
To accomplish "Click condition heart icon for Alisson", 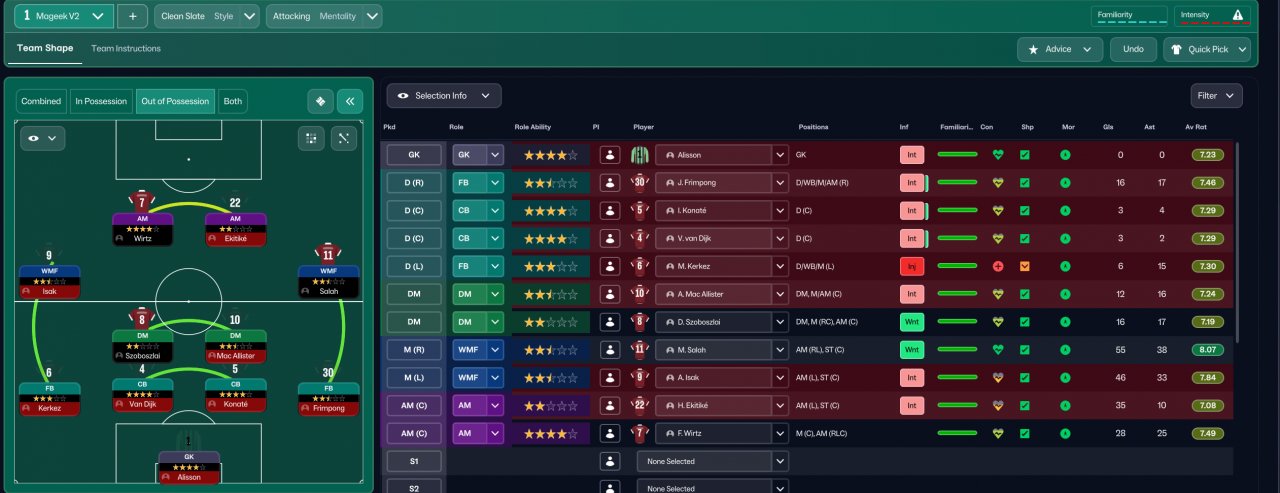I will click(997, 155).
